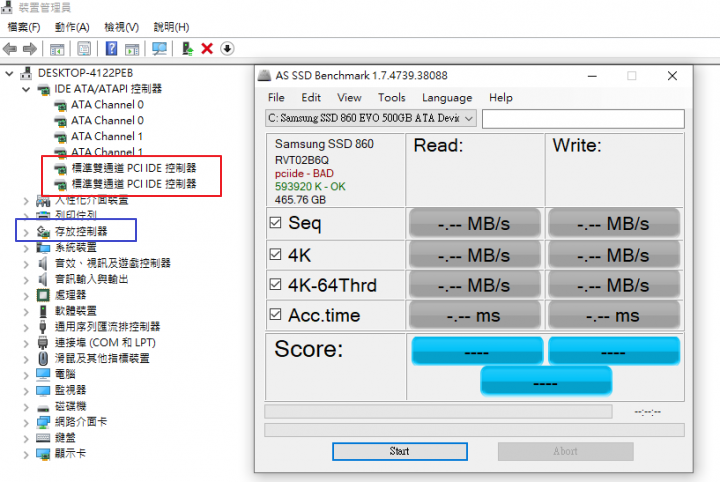The height and width of the screenshot is (482, 720).
Task: Click the 軟體裝置 icon
Action: click(x=43, y=311)
